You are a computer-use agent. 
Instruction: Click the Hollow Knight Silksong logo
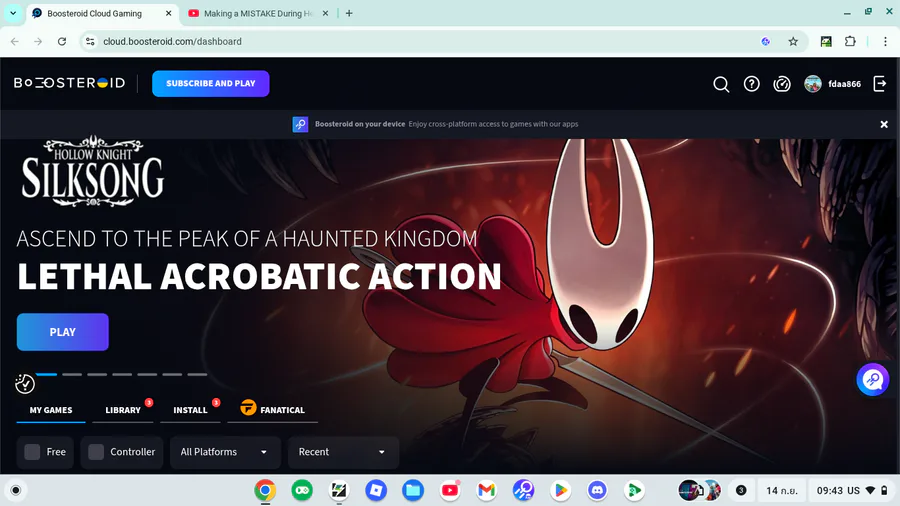point(92,172)
